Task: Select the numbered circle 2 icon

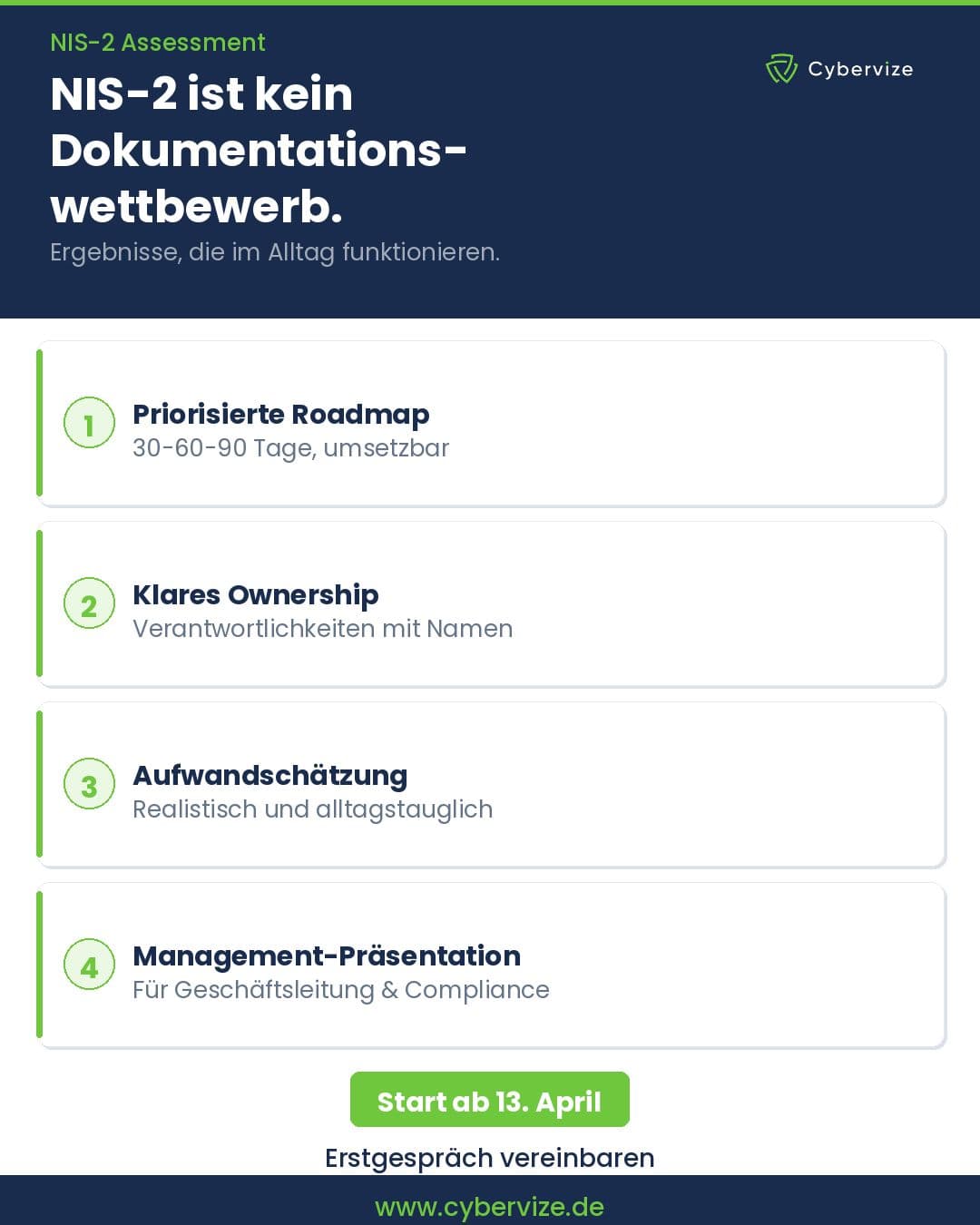Action: click(x=89, y=604)
